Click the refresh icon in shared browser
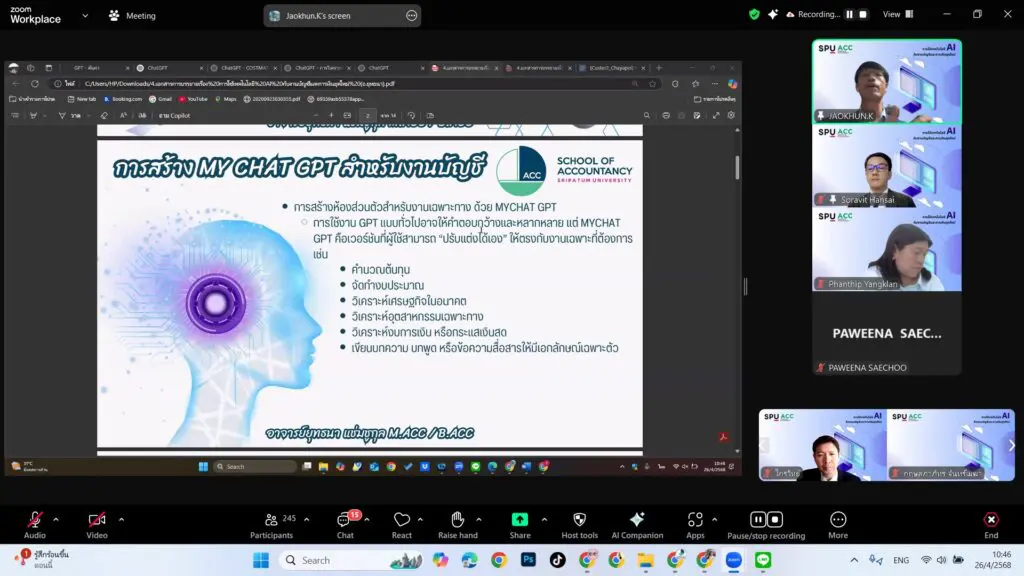Screen dimensions: 1024x576 (x=35, y=84)
